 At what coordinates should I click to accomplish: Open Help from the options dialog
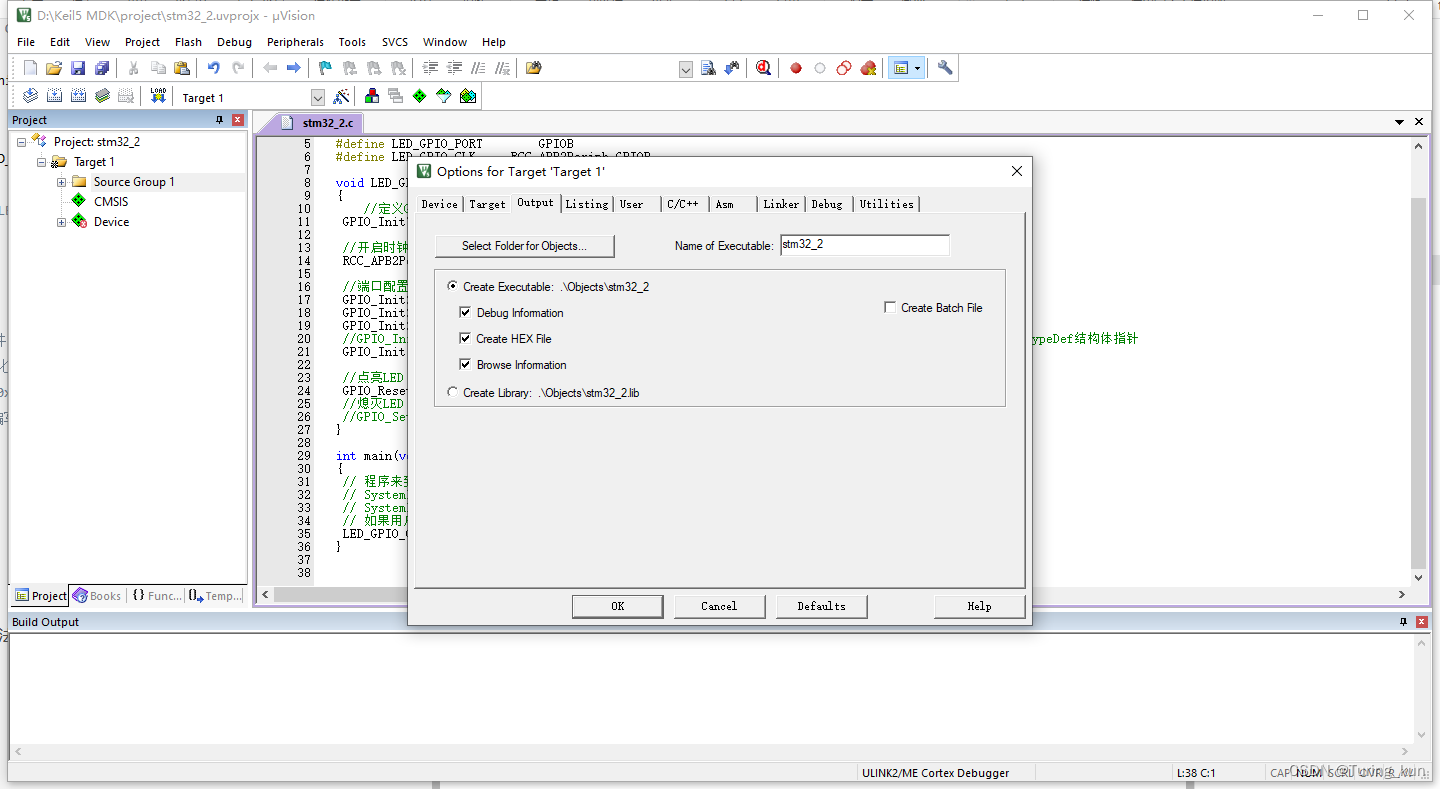pyautogui.click(x=979, y=606)
